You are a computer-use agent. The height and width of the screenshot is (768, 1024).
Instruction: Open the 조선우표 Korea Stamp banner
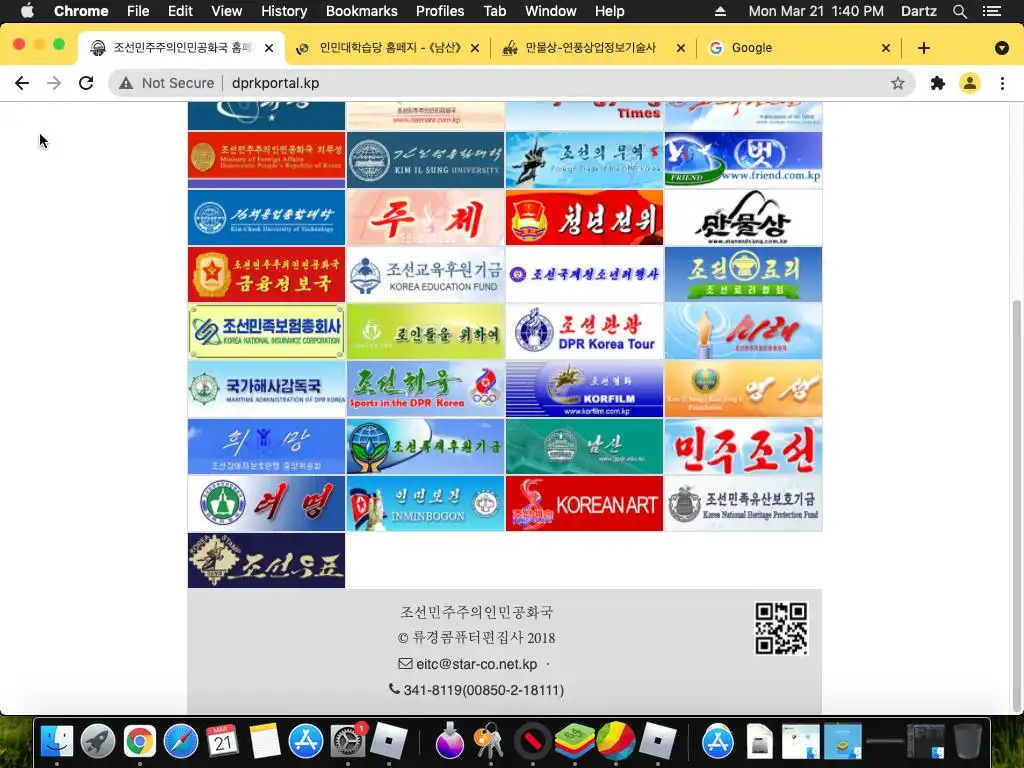point(266,560)
